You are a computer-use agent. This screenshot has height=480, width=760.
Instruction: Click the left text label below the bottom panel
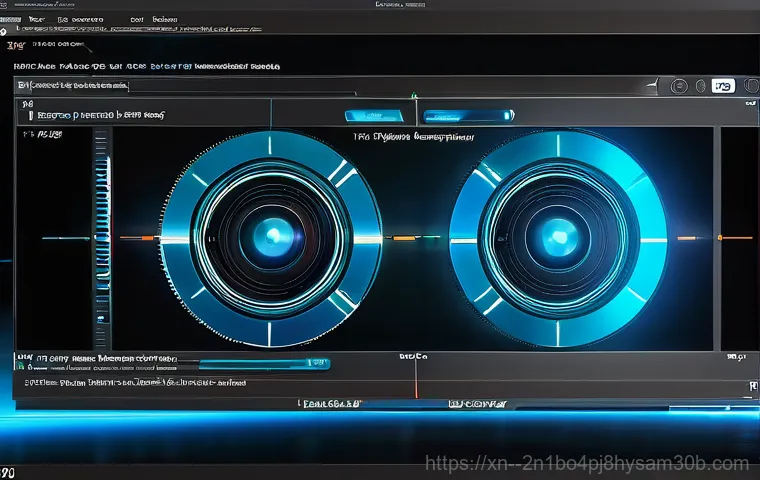point(330,404)
